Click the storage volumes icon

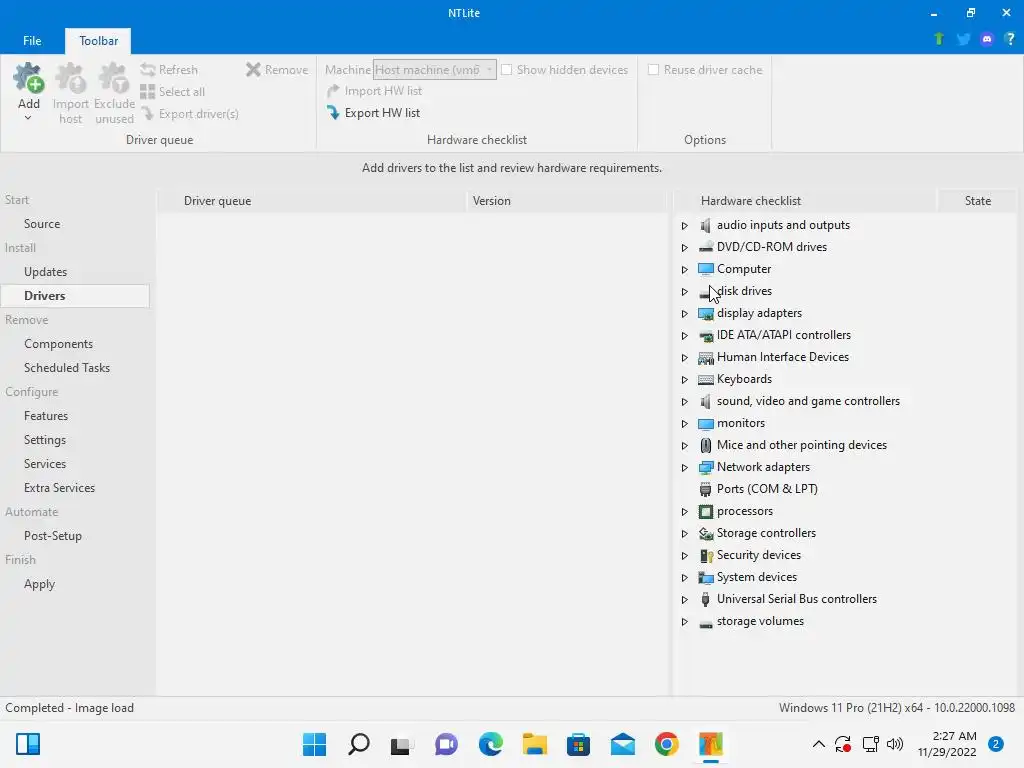pyautogui.click(x=705, y=622)
